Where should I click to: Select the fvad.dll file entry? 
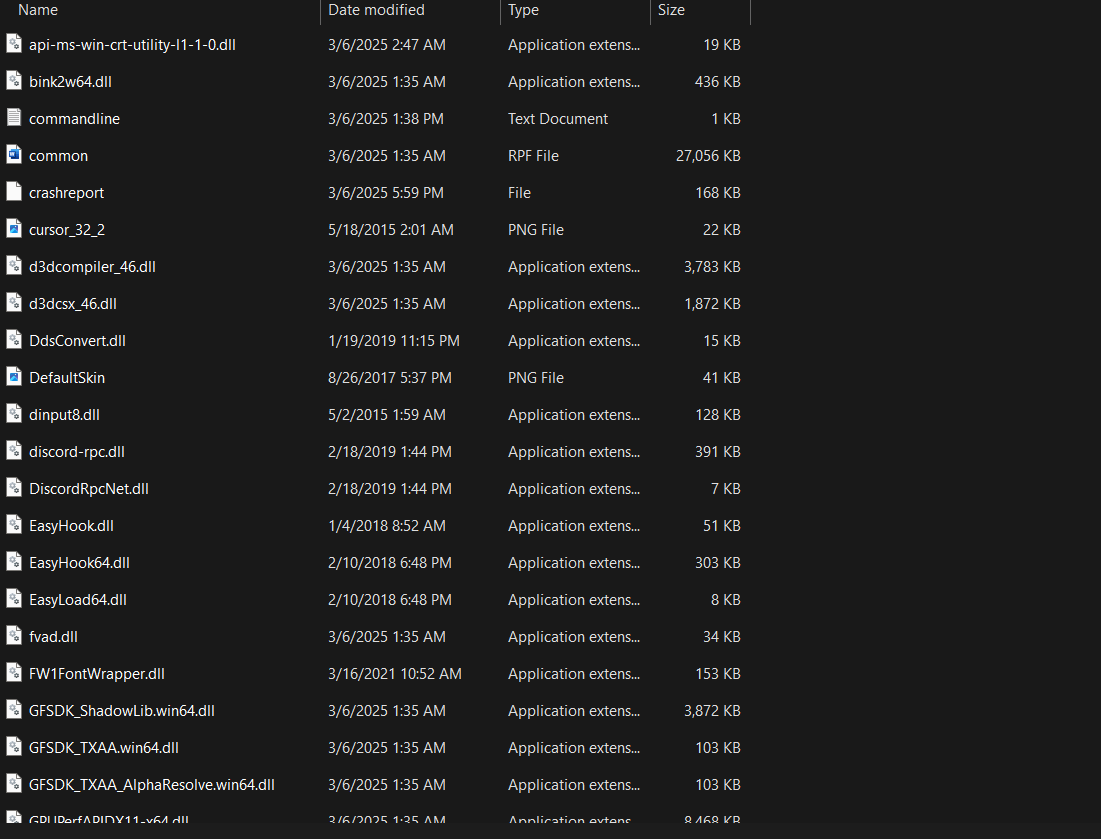click(x=53, y=637)
